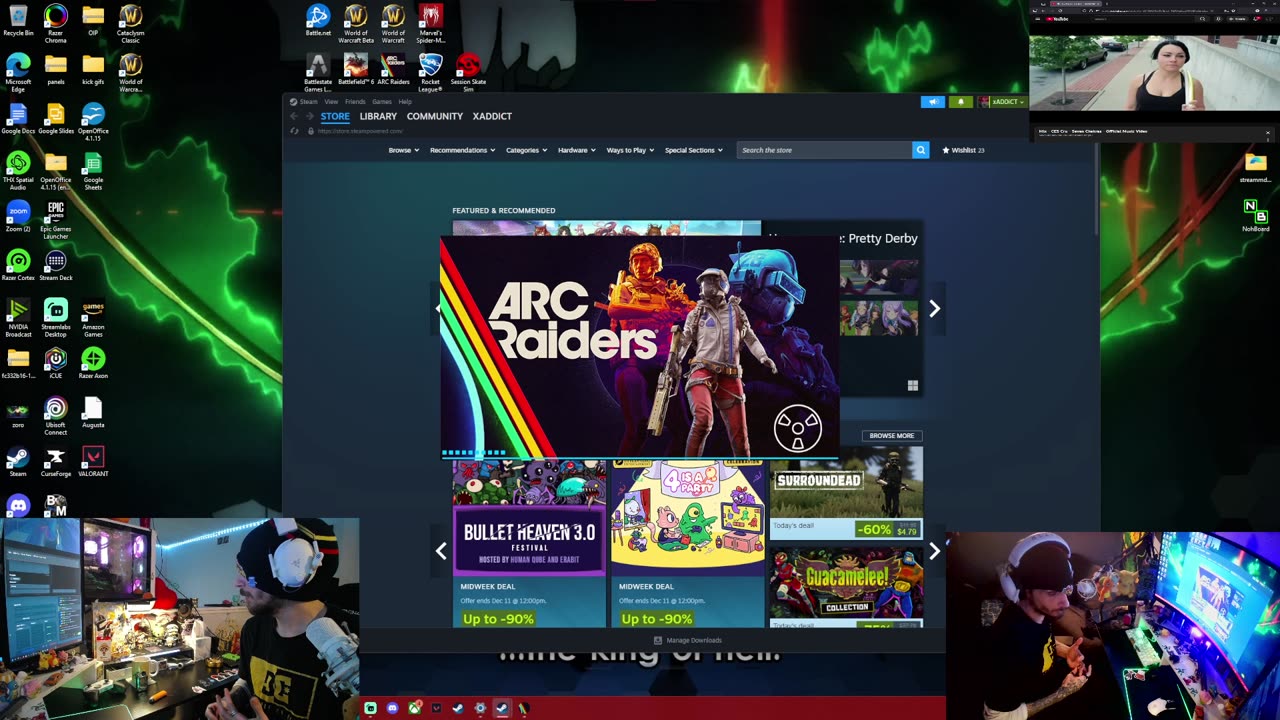The image size is (1280, 720).
Task: Launch THX Spatial Audio desktop icon
Action: (x=18, y=170)
